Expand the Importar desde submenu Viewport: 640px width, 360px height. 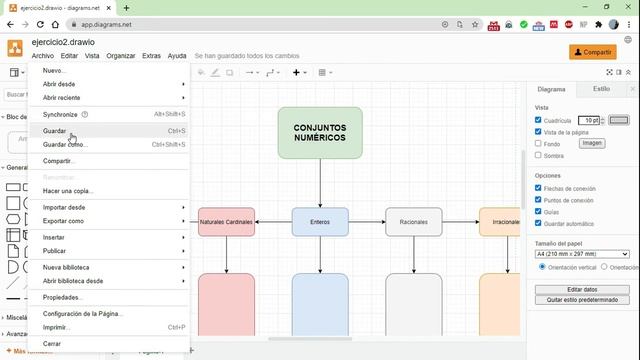[x=108, y=207]
